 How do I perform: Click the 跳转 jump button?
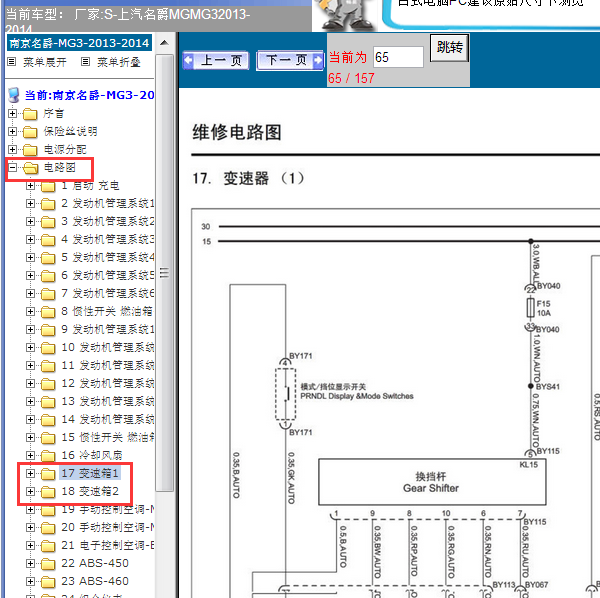(449, 47)
